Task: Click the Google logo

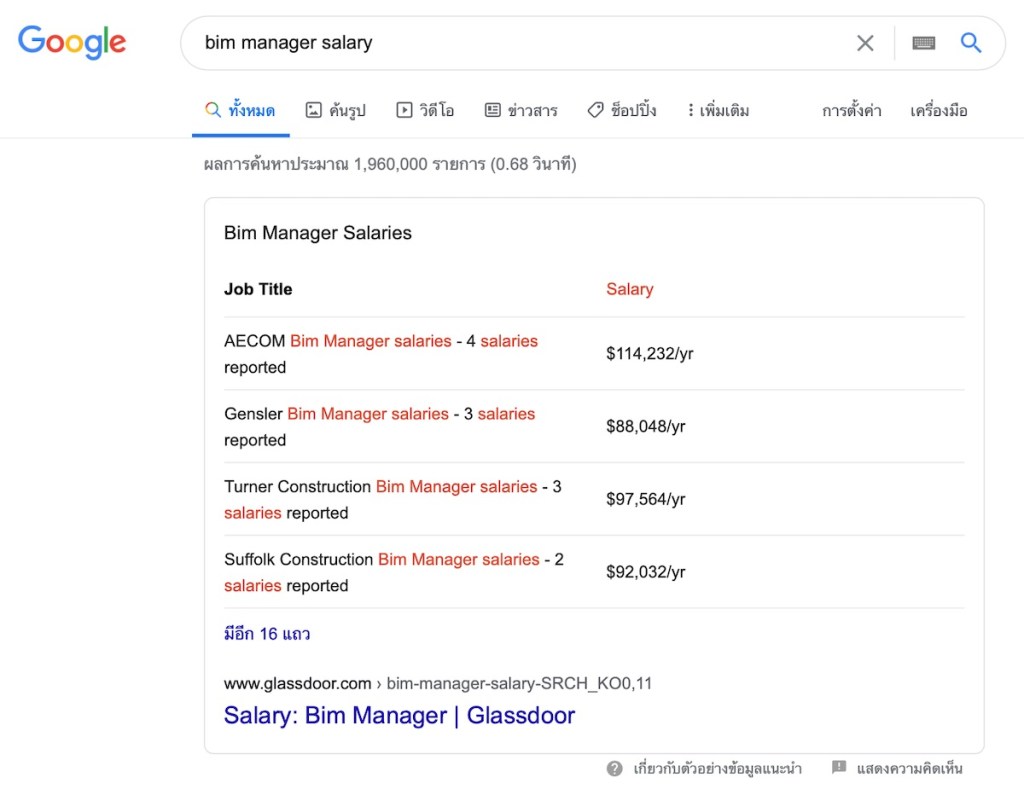Action: pos(72,42)
